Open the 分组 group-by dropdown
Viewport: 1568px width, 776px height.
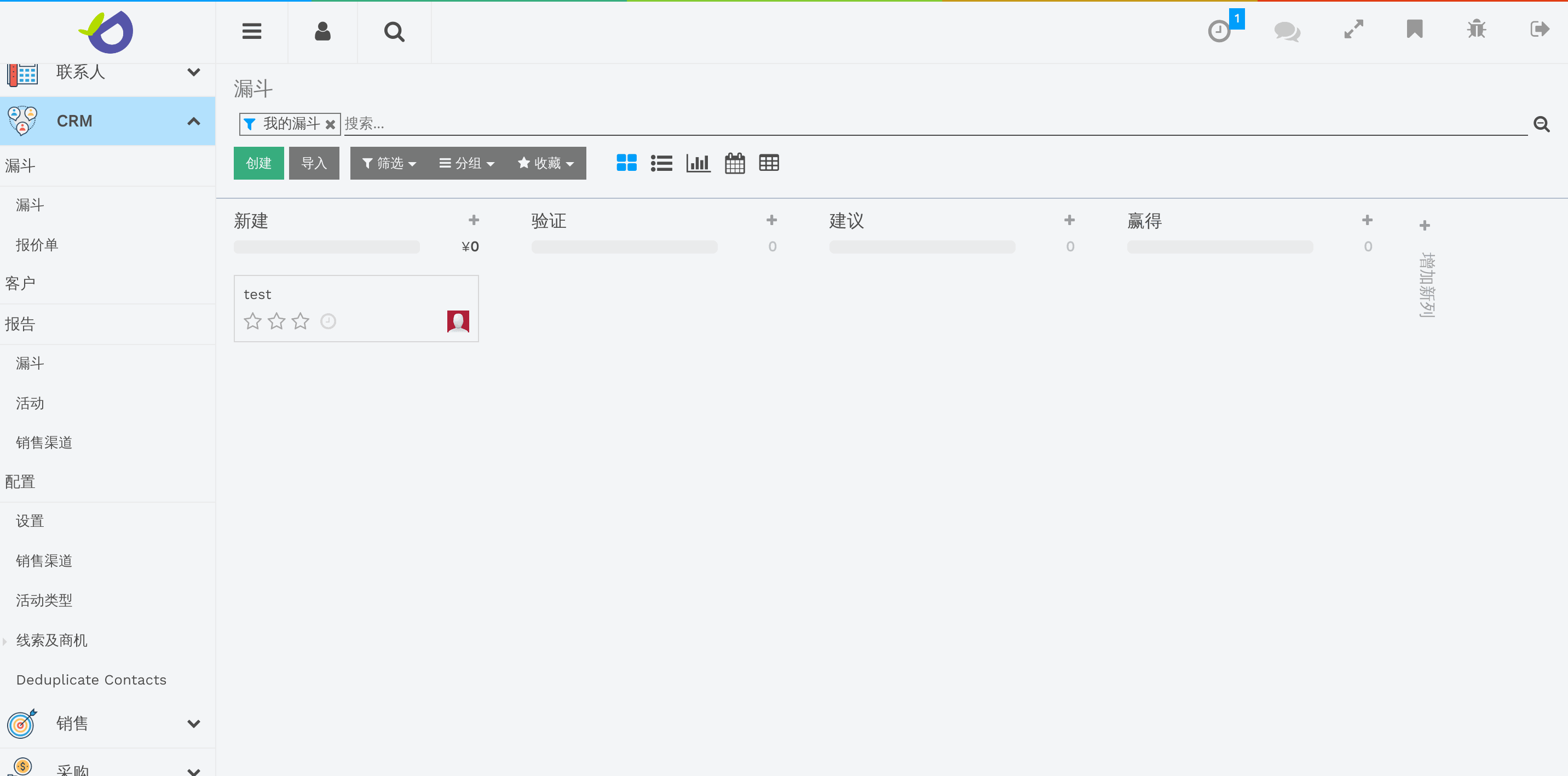(x=467, y=163)
